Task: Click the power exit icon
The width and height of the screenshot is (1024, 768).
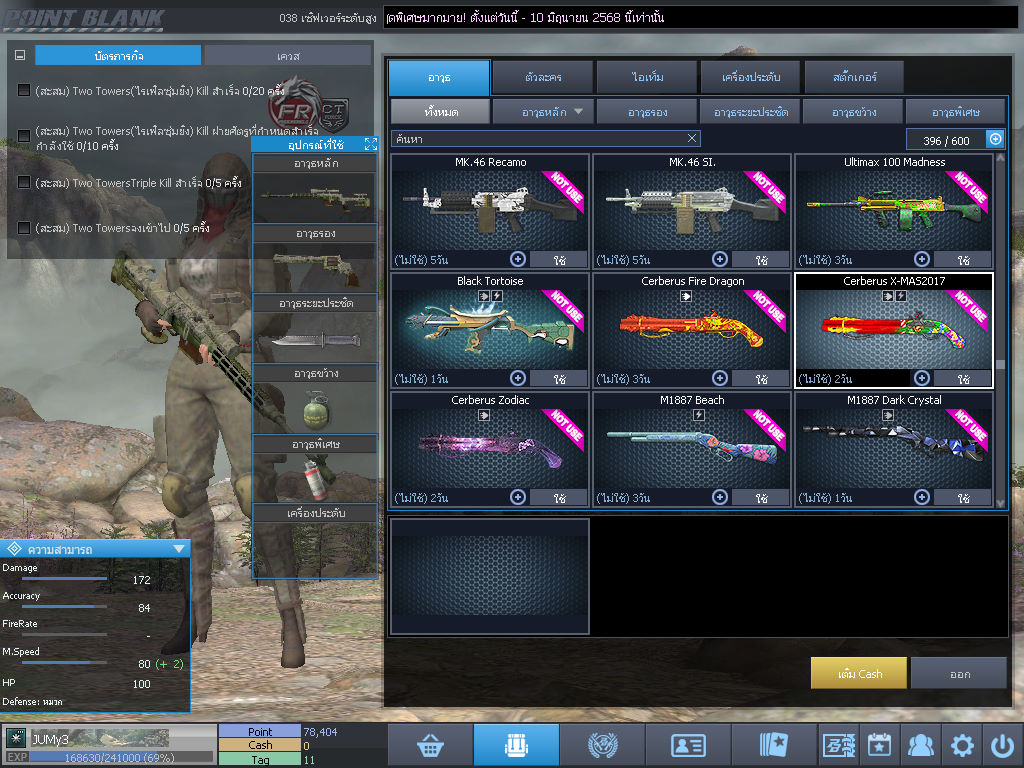Action: click(1002, 745)
